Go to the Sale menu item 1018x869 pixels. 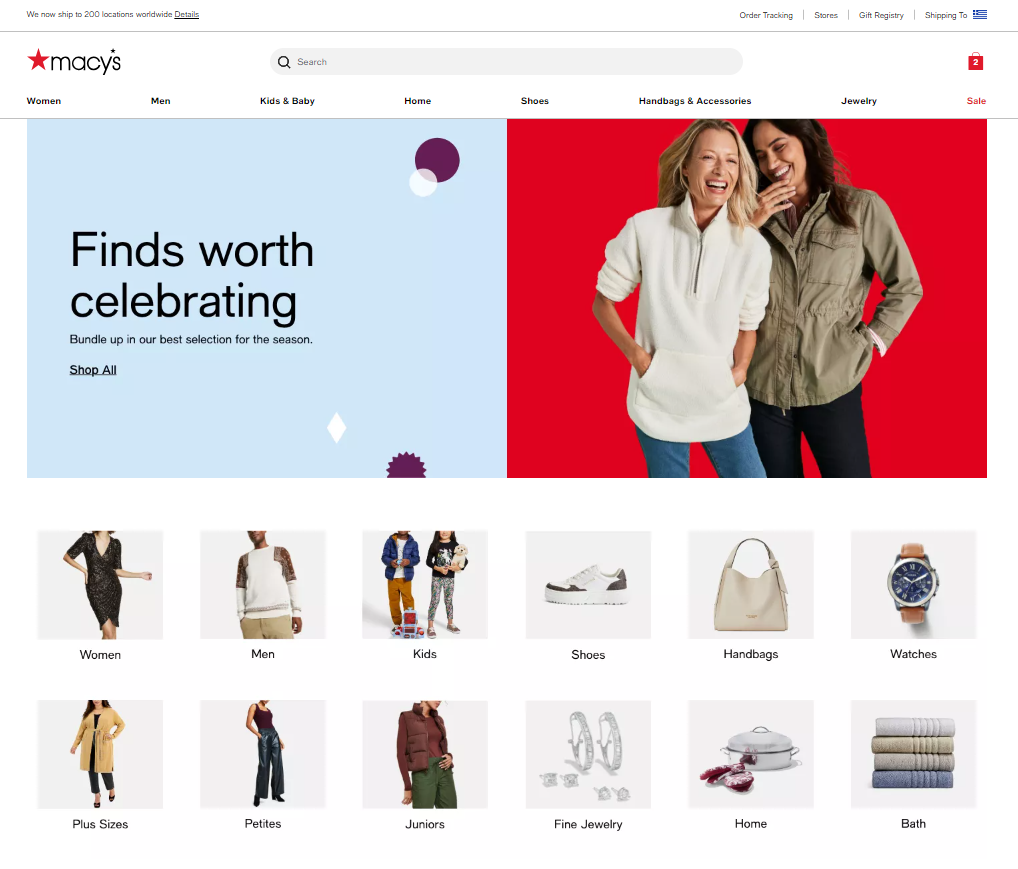(x=976, y=101)
